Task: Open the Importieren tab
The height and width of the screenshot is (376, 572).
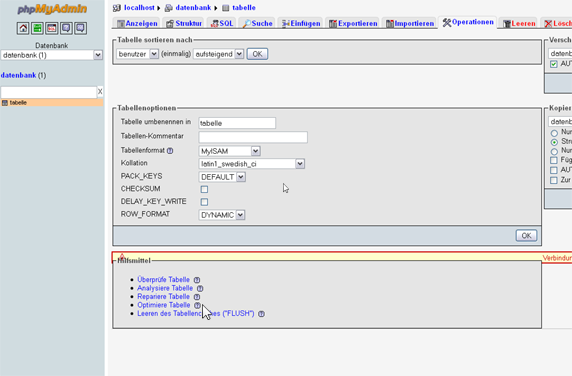Action: pos(410,23)
